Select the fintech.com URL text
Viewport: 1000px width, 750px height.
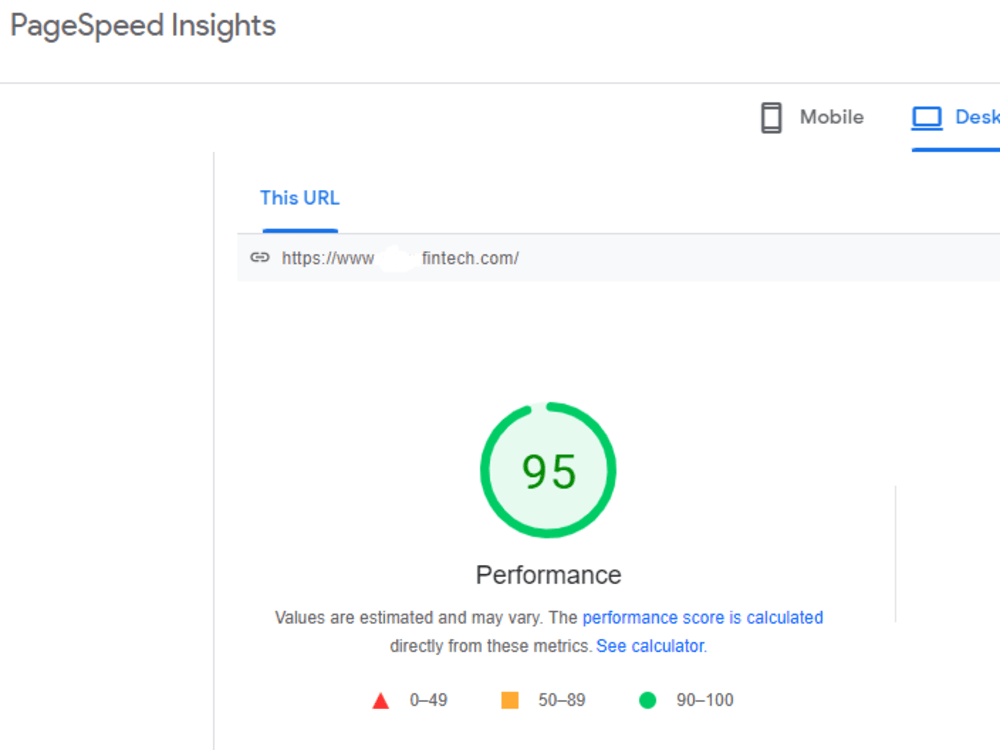click(400, 258)
